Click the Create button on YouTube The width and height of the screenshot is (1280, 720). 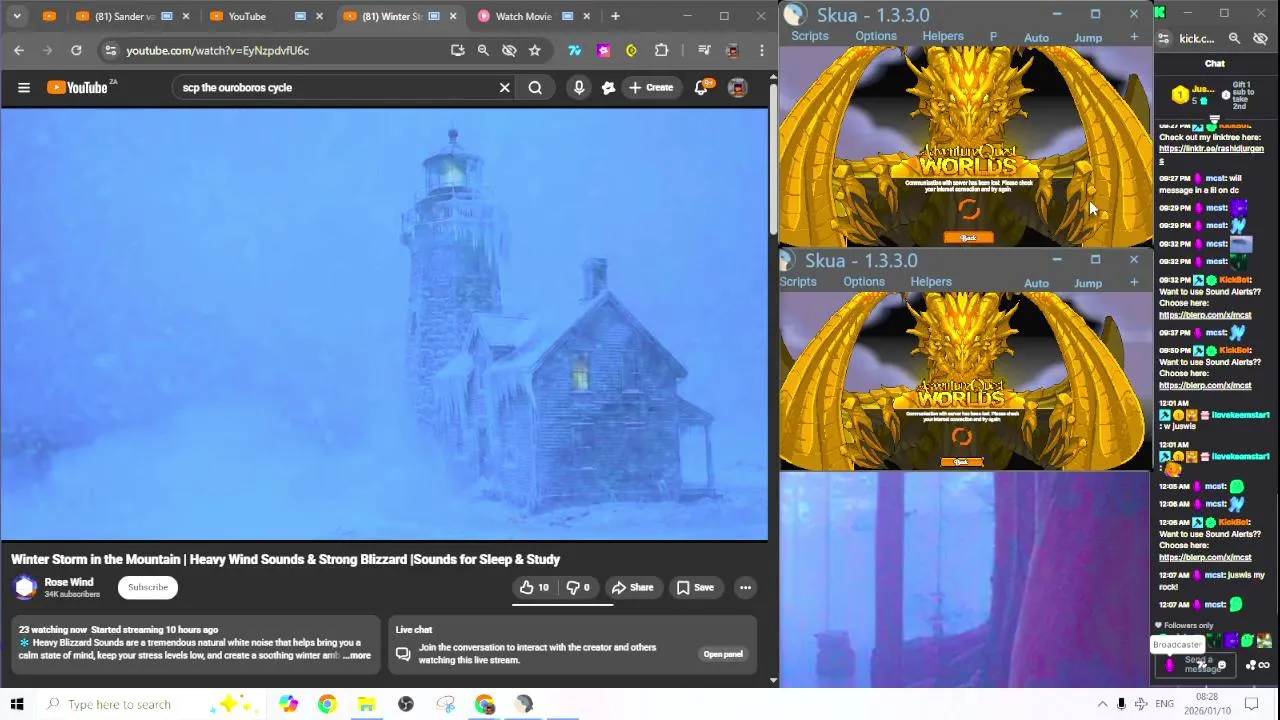(651, 88)
